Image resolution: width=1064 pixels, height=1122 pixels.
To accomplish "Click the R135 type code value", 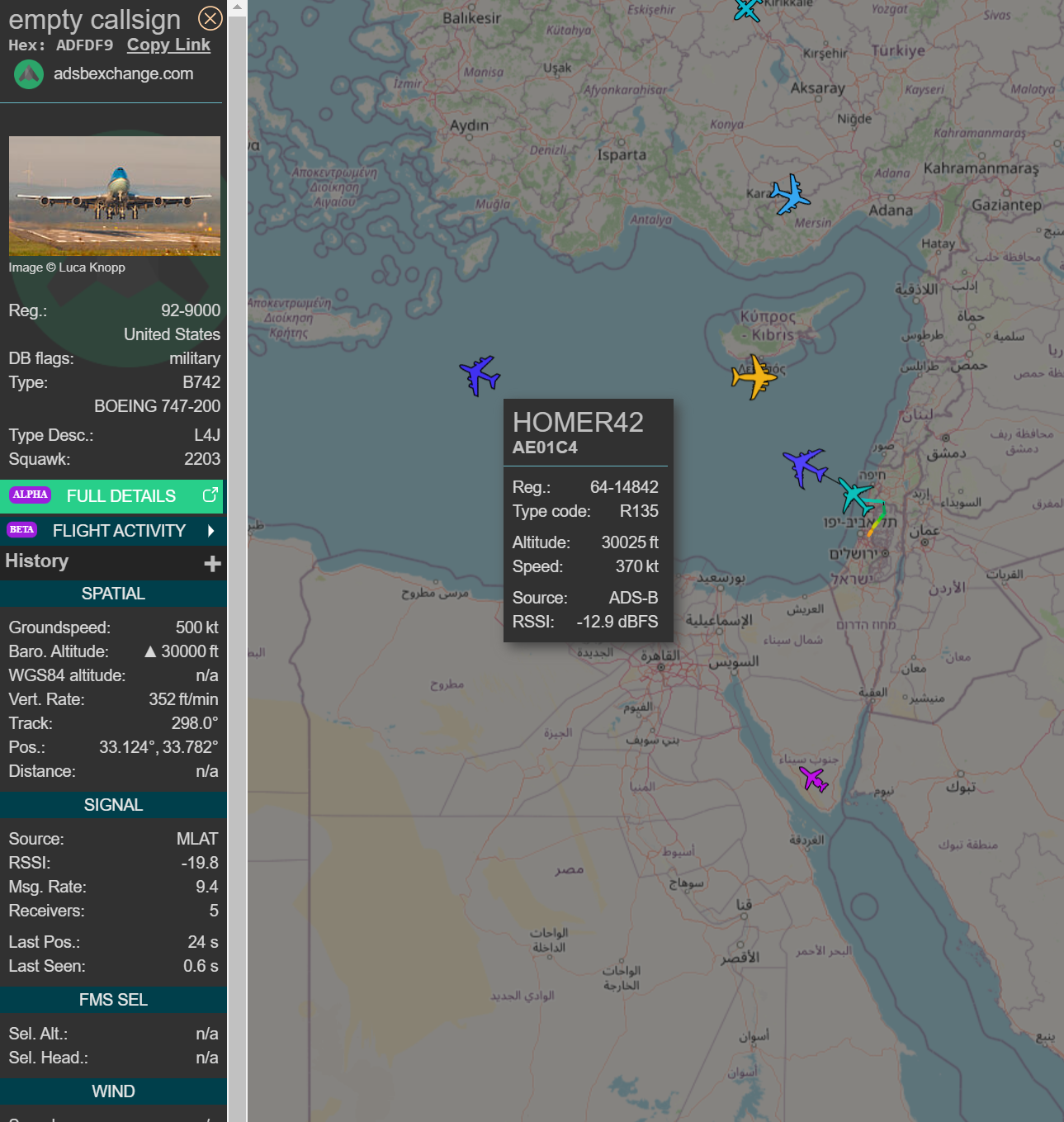I will coord(639,511).
